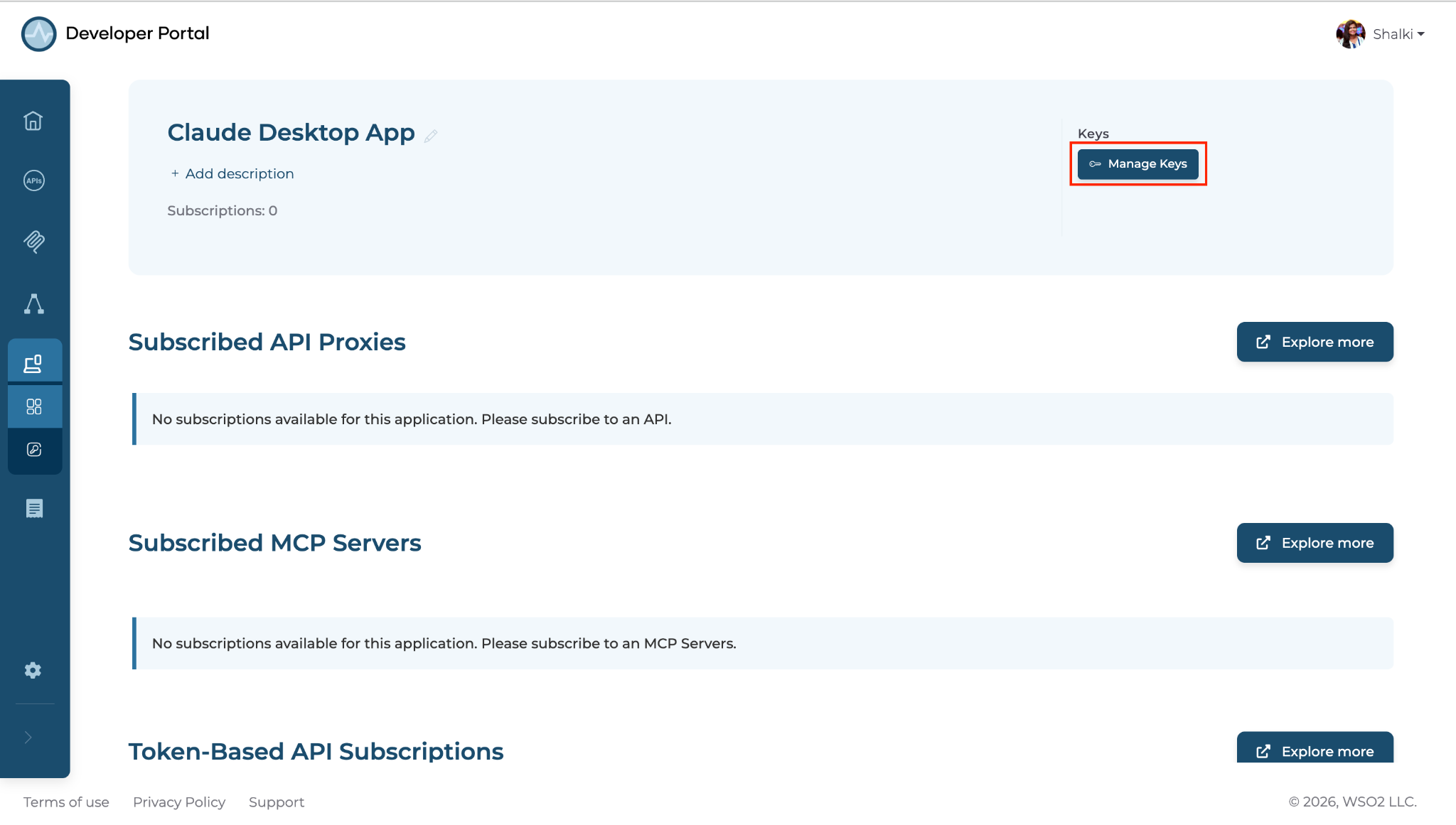Click Add description link
This screenshot has width=1456, height=825.
pyautogui.click(x=232, y=173)
